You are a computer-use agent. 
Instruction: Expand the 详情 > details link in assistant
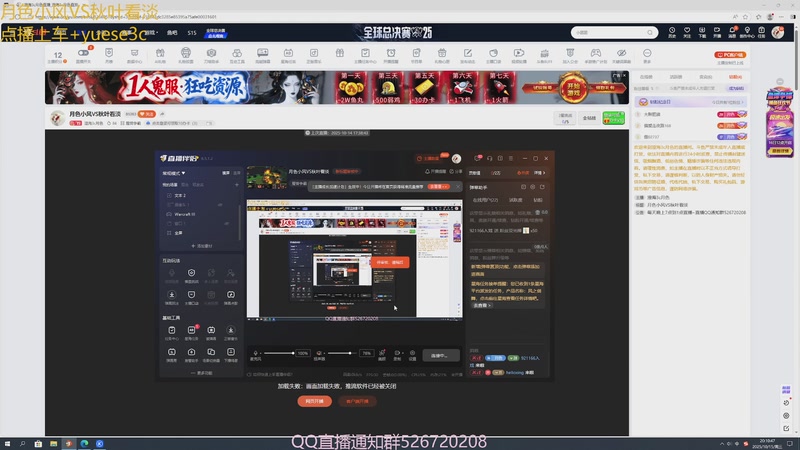coord(540,173)
